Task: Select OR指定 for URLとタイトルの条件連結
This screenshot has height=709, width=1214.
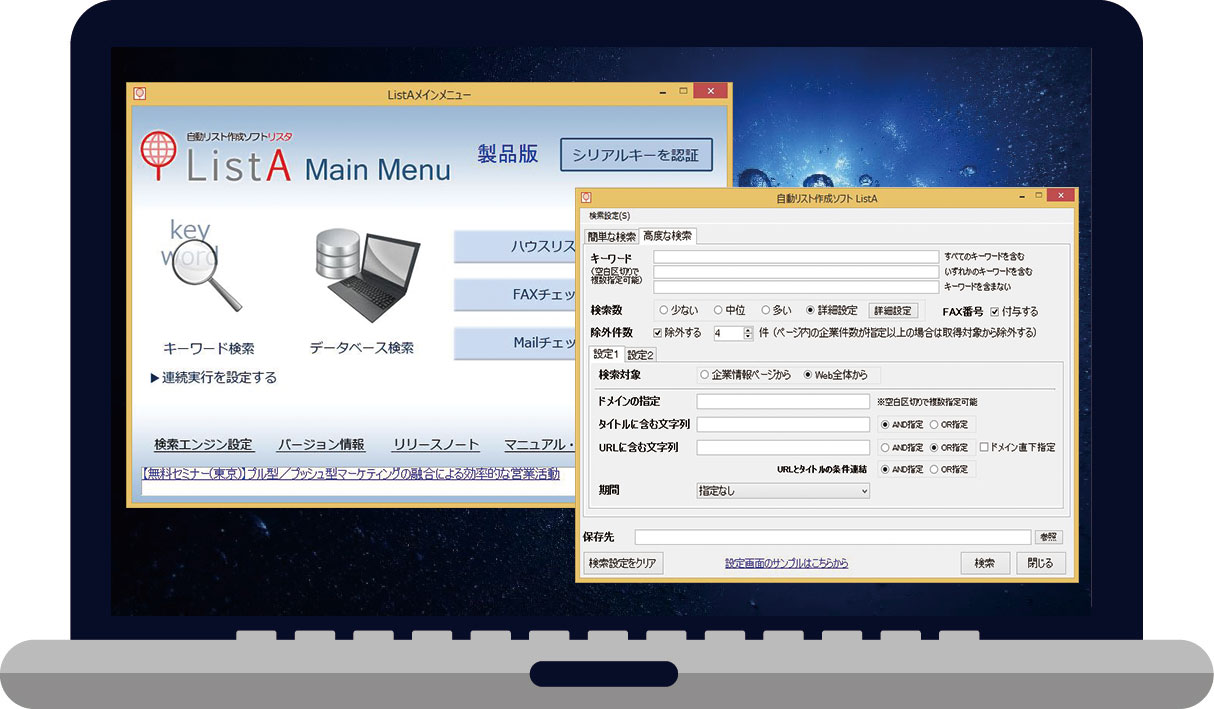Action: coord(935,469)
